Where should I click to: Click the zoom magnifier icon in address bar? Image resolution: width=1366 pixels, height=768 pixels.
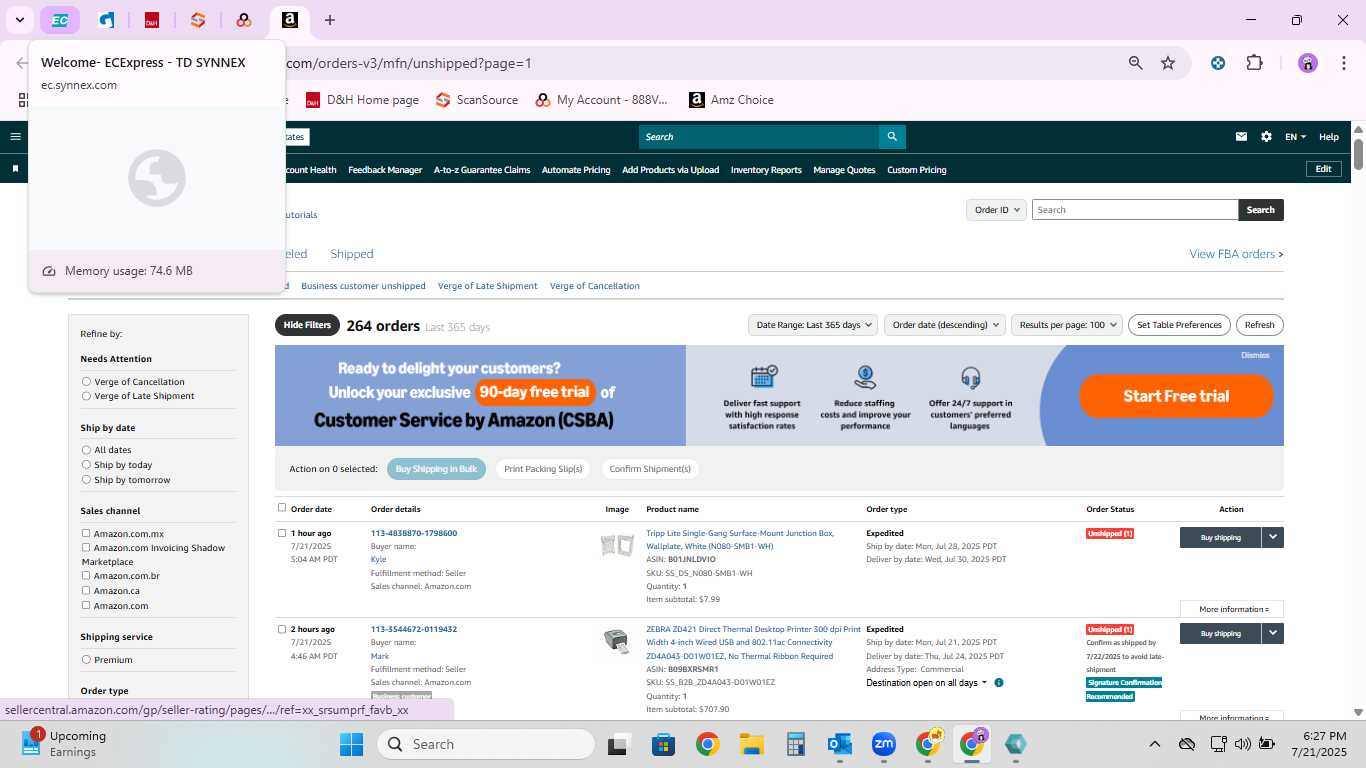pyautogui.click(x=1135, y=63)
